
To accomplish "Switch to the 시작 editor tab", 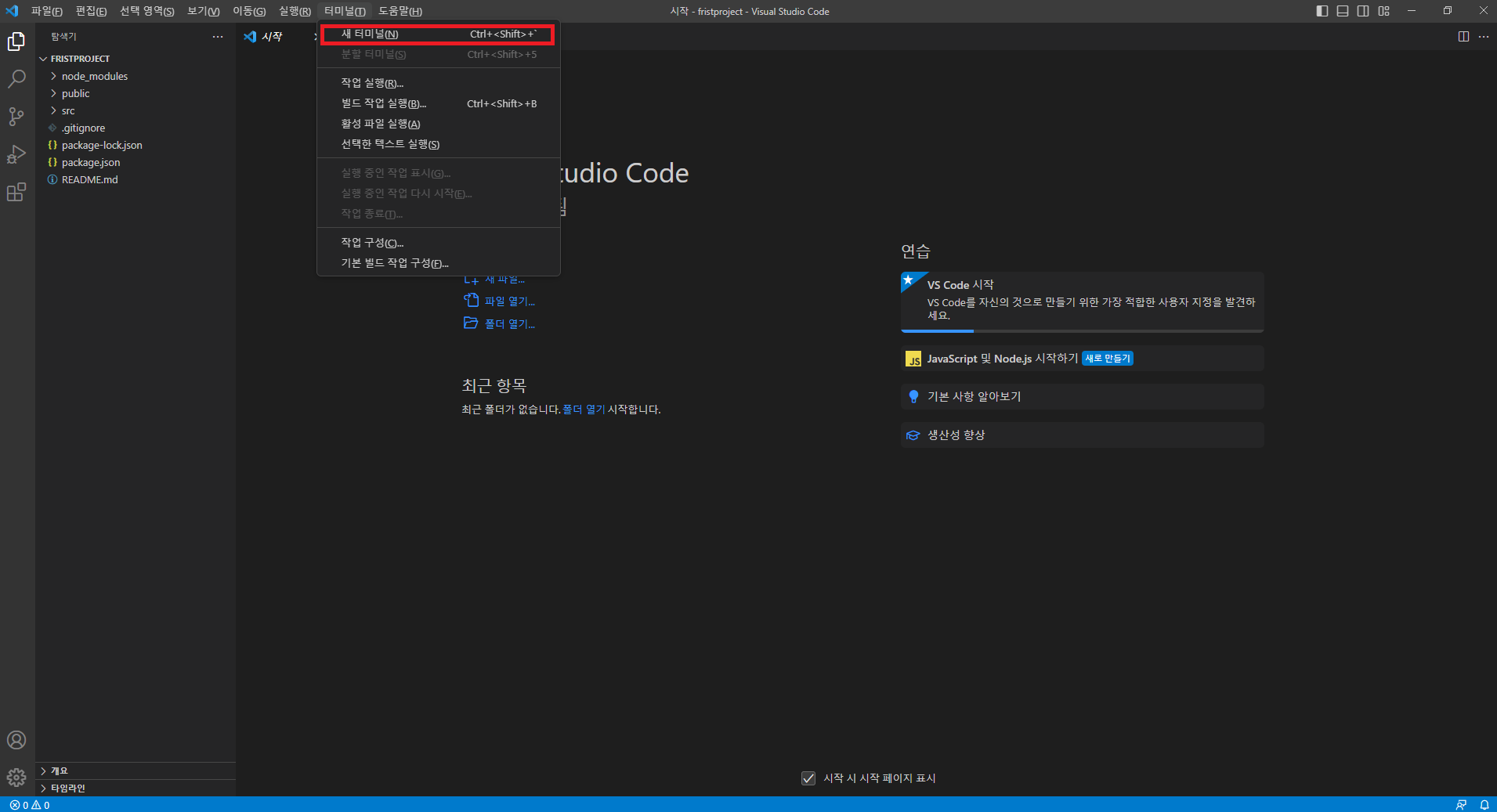I will (x=272, y=37).
